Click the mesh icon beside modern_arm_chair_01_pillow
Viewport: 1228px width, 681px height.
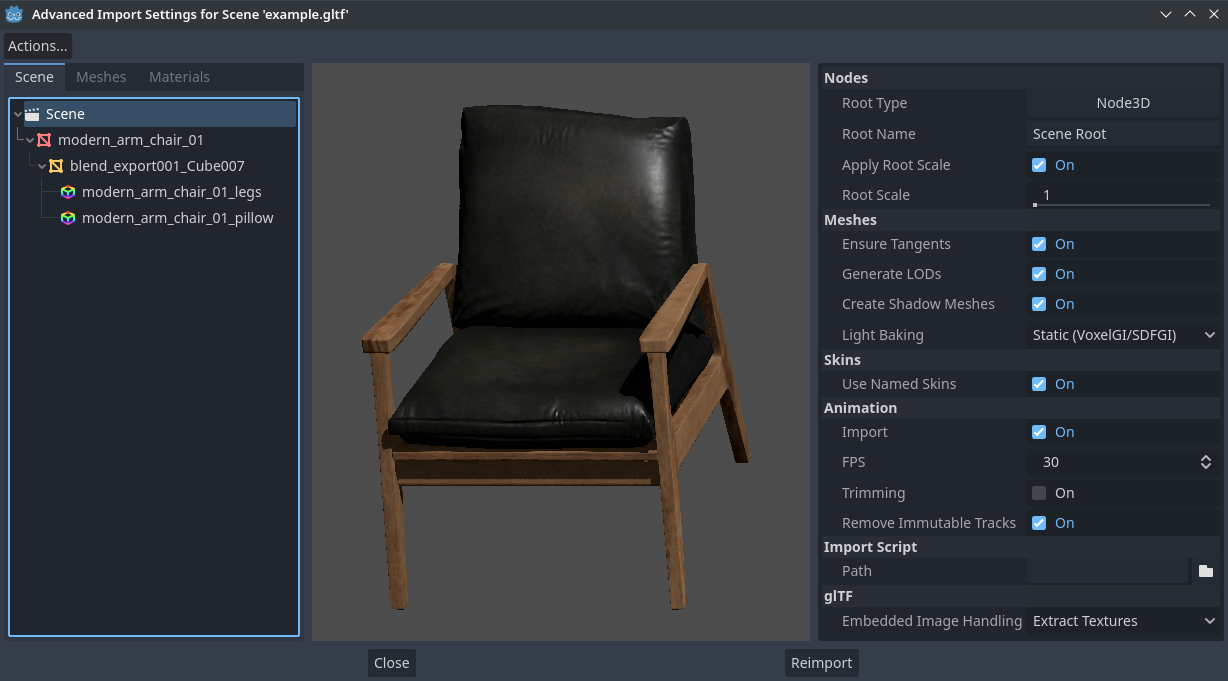pos(67,218)
